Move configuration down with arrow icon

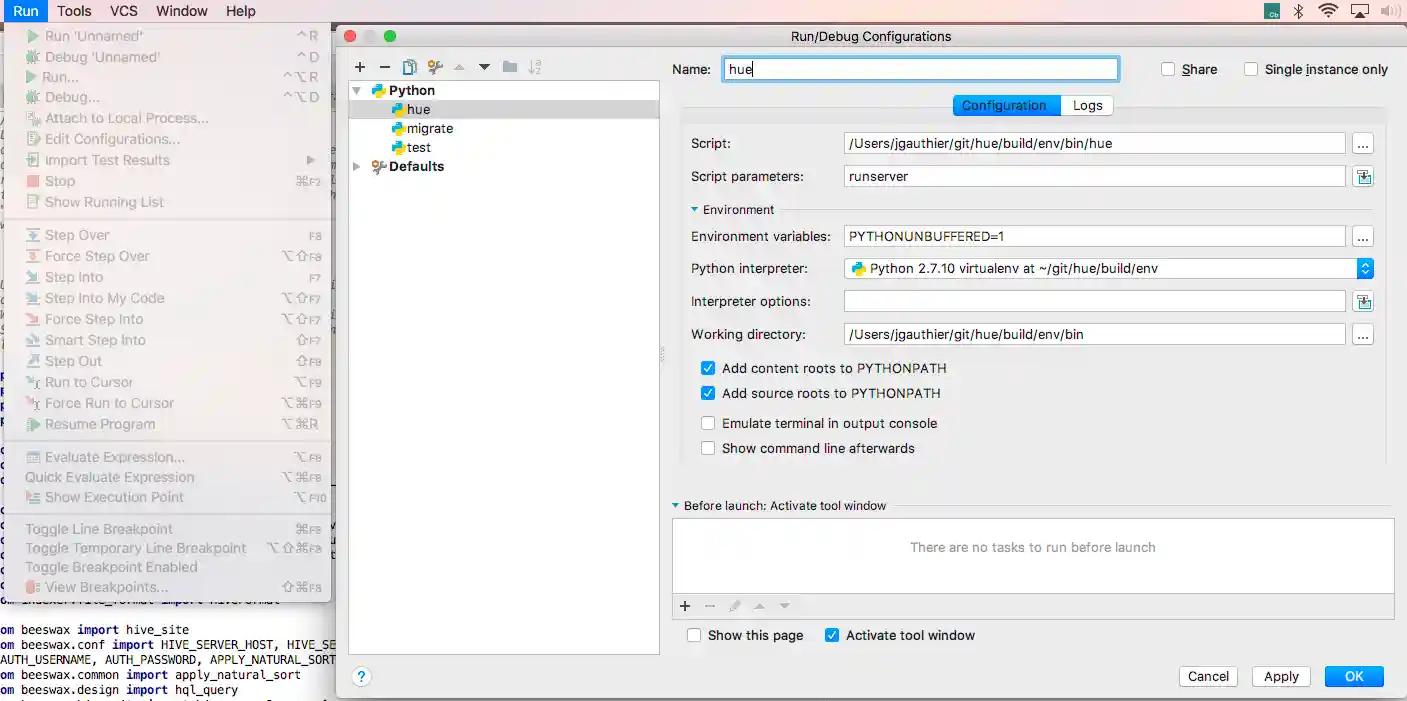(x=484, y=67)
